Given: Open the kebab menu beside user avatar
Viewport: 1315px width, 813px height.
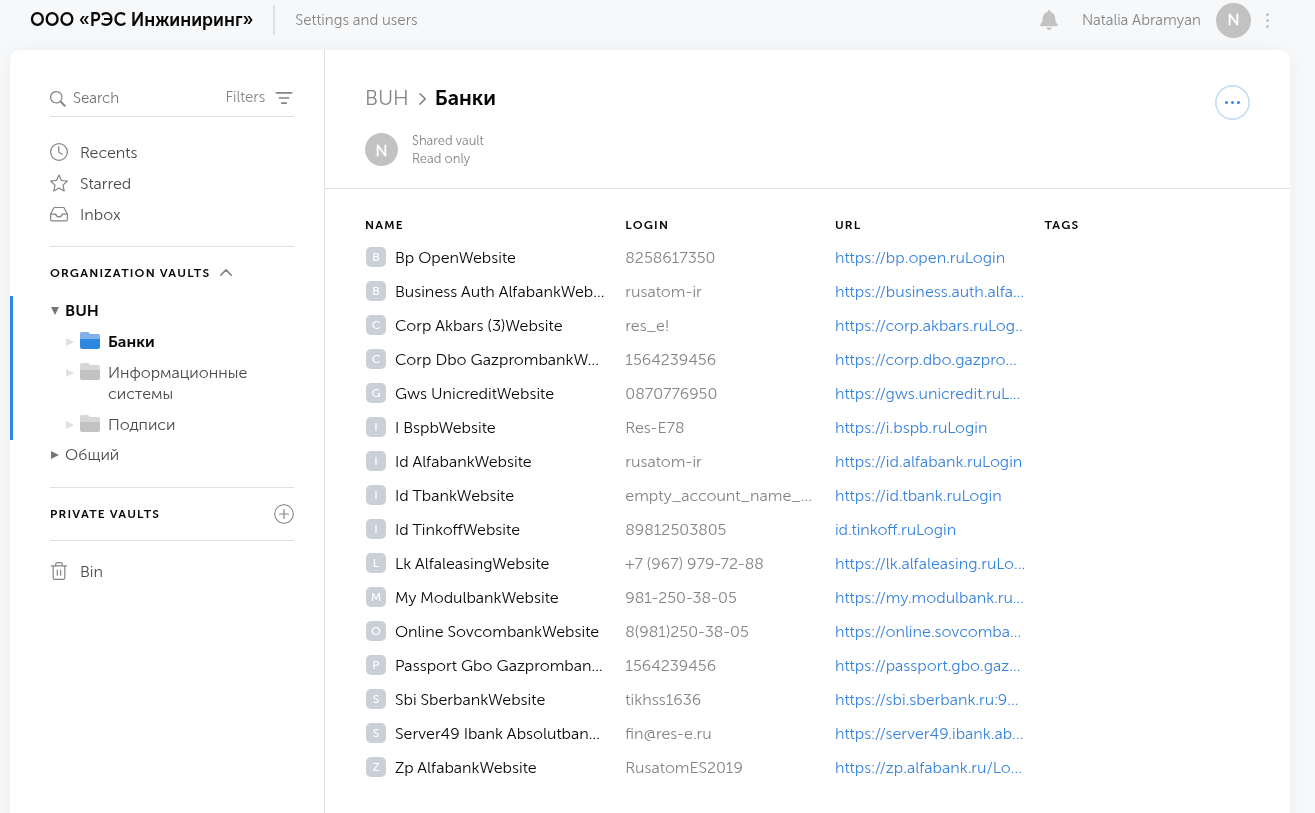Looking at the screenshot, I should (1268, 20).
